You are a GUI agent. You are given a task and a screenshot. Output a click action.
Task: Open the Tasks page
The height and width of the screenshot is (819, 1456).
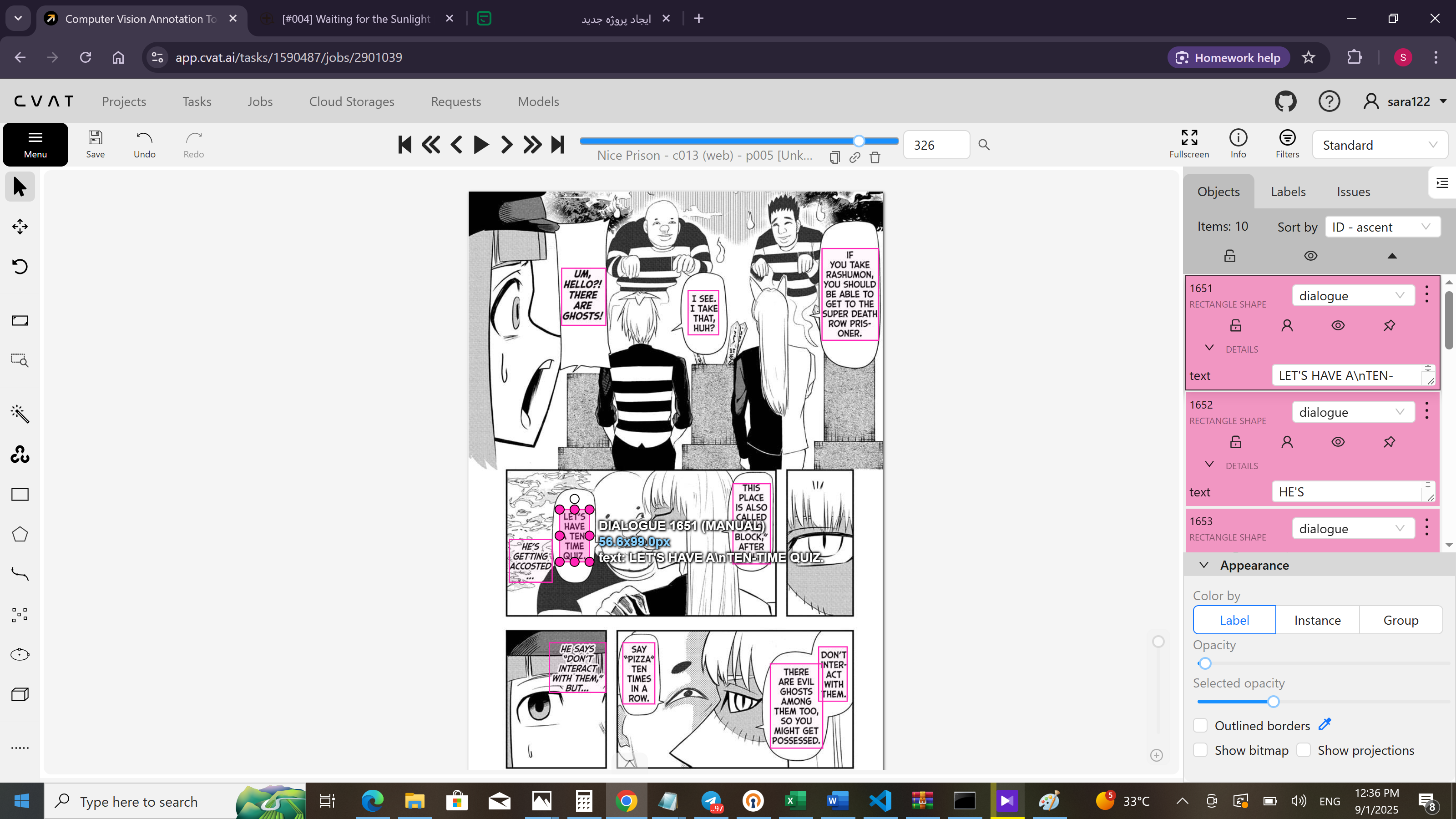(197, 102)
